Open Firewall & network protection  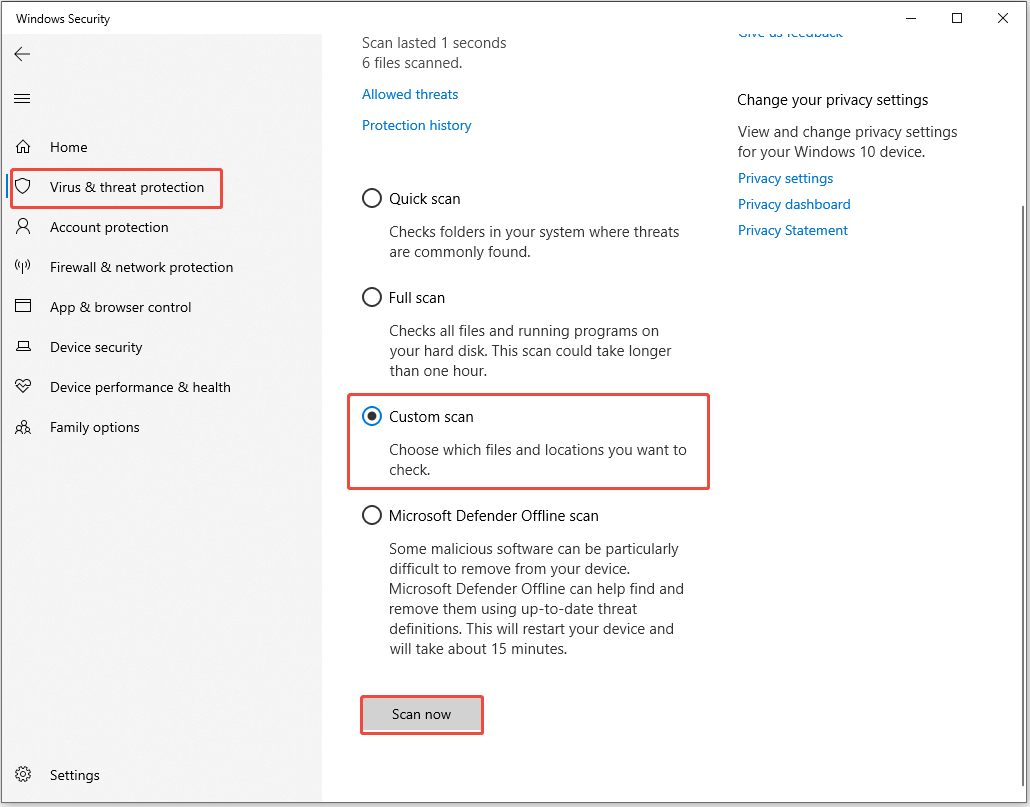click(141, 267)
